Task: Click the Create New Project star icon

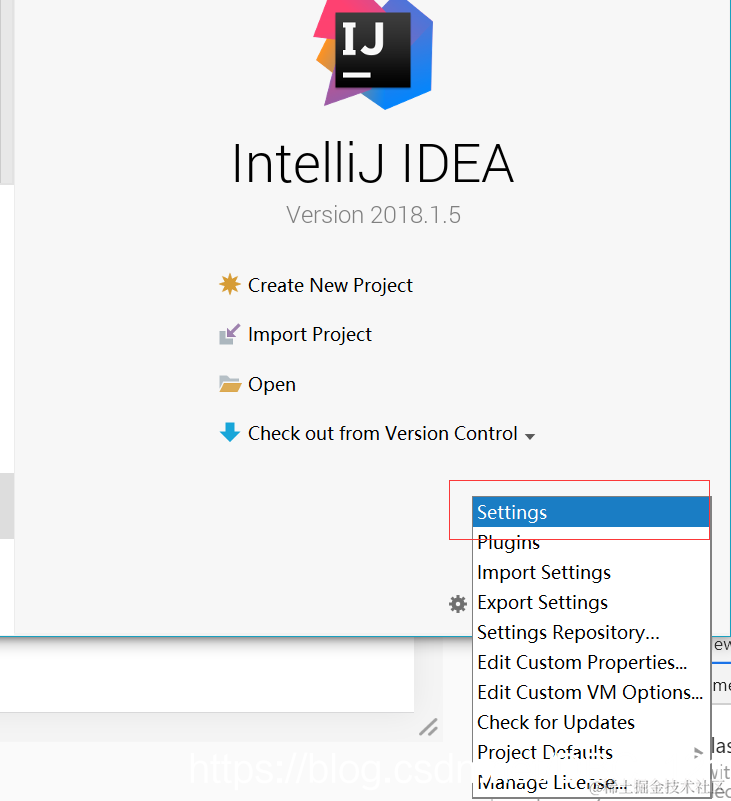Action: pyautogui.click(x=230, y=285)
